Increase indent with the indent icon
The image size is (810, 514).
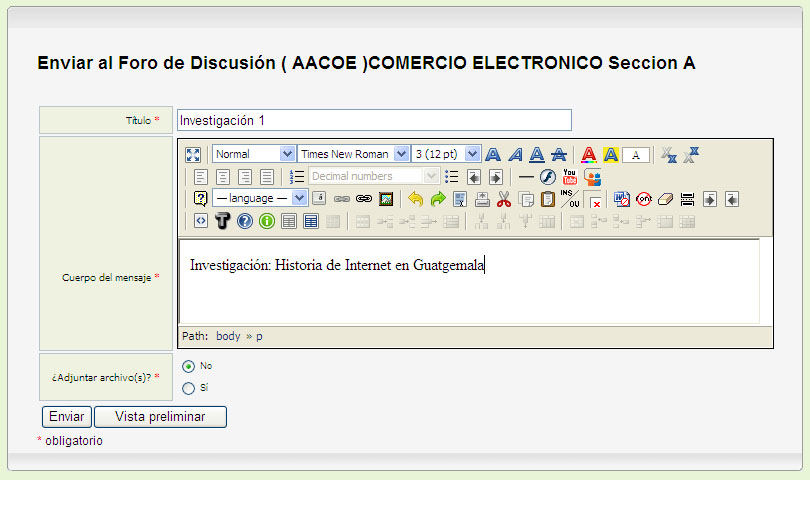[496, 177]
